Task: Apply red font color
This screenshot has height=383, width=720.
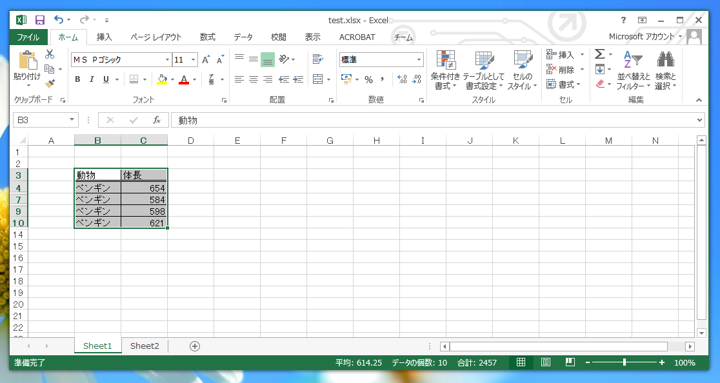Action: coord(184,79)
